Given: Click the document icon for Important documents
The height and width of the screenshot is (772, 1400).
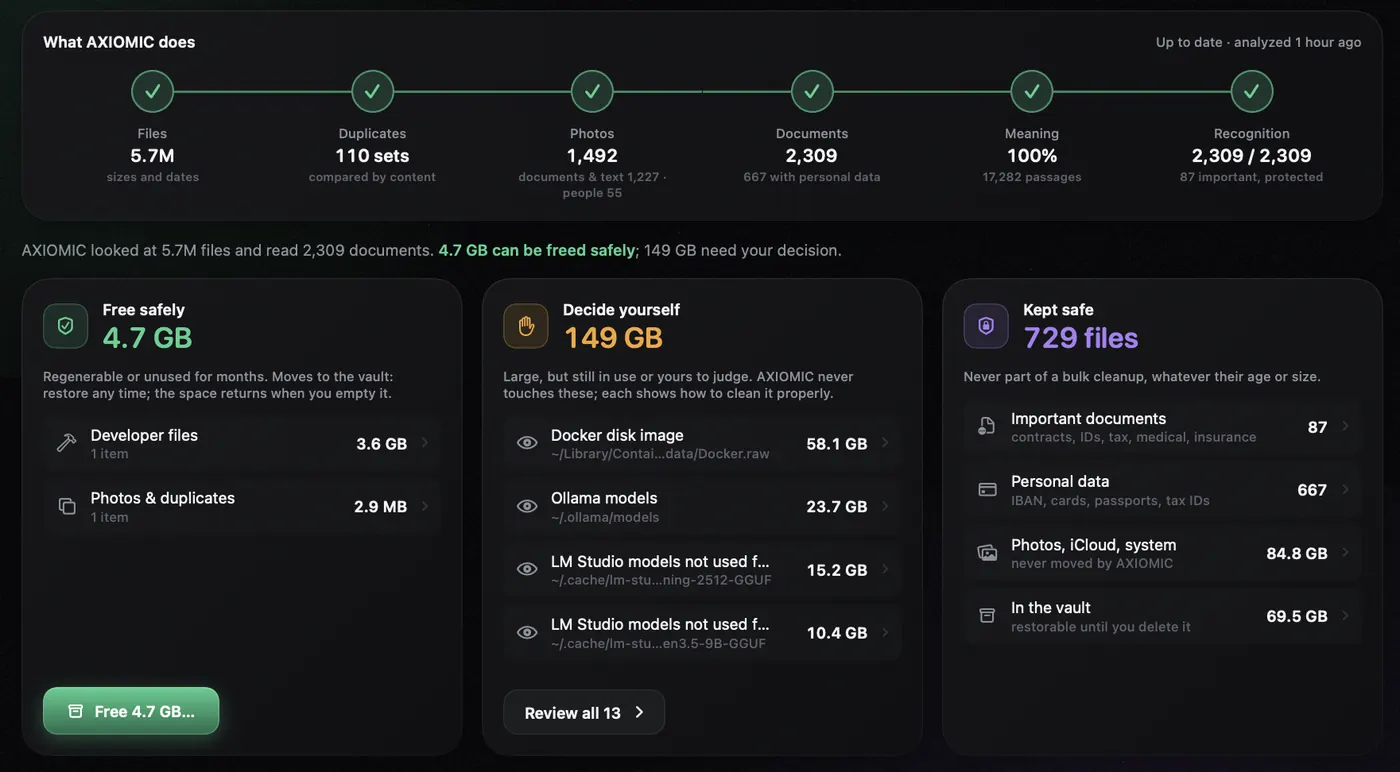Looking at the screenshot, I should (x=987, y=427).
